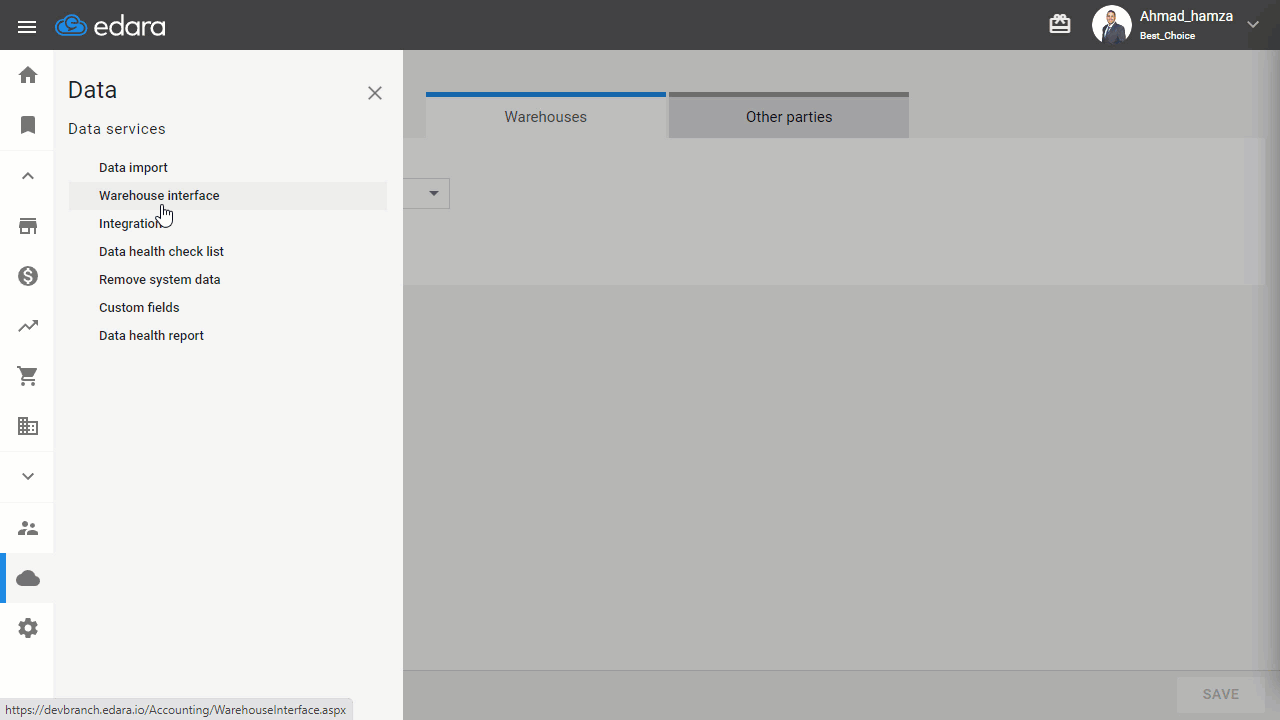Click the SAVE button

(1221, 694)
